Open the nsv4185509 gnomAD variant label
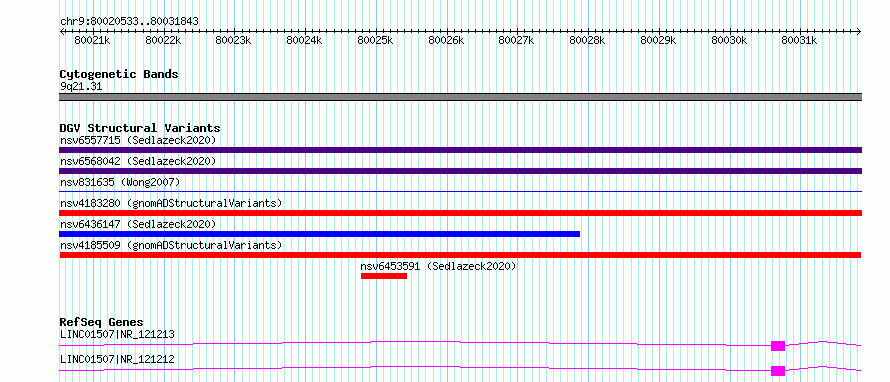Viewport: 890px width, 382px height. click(x=171, y=245)
